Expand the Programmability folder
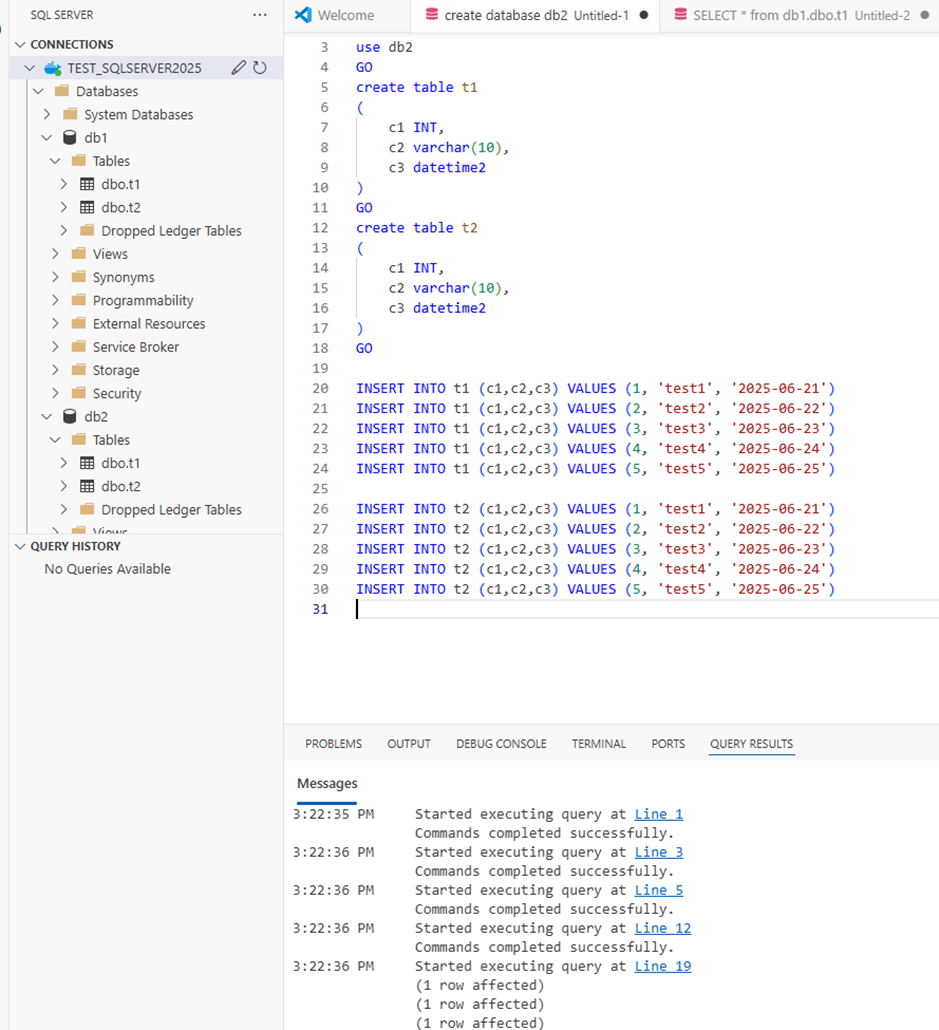The height and width of the screenshot is (1030, 939). click(55, 301)
